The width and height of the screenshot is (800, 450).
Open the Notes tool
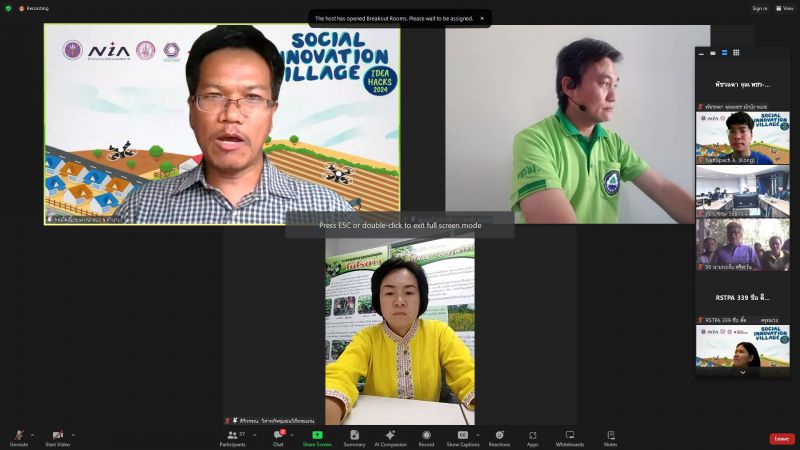pos(610,435)
